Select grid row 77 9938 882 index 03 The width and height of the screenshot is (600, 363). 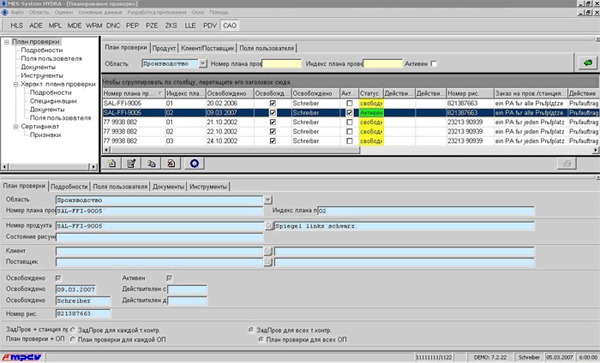click(x=350, y=141)
